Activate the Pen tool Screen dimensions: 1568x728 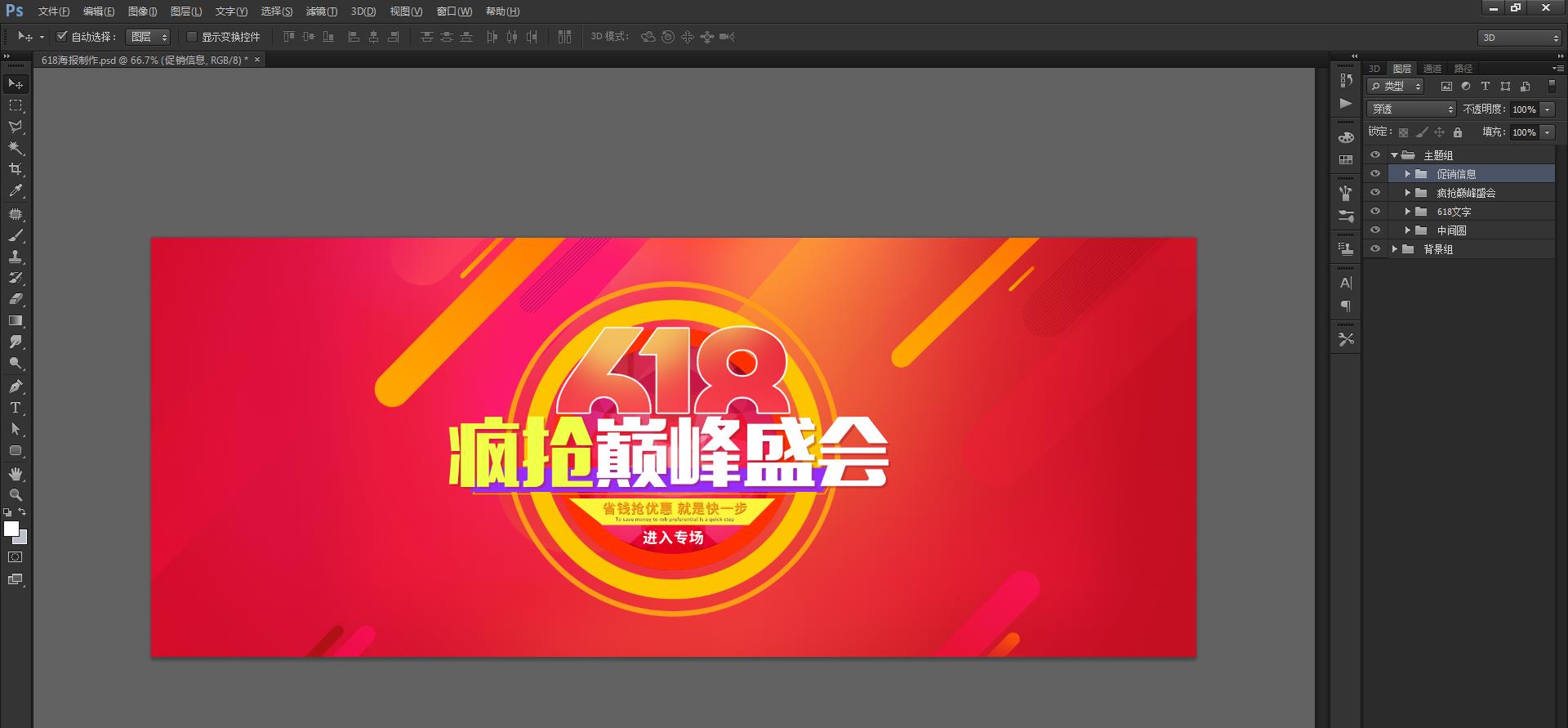pos(16,386)
